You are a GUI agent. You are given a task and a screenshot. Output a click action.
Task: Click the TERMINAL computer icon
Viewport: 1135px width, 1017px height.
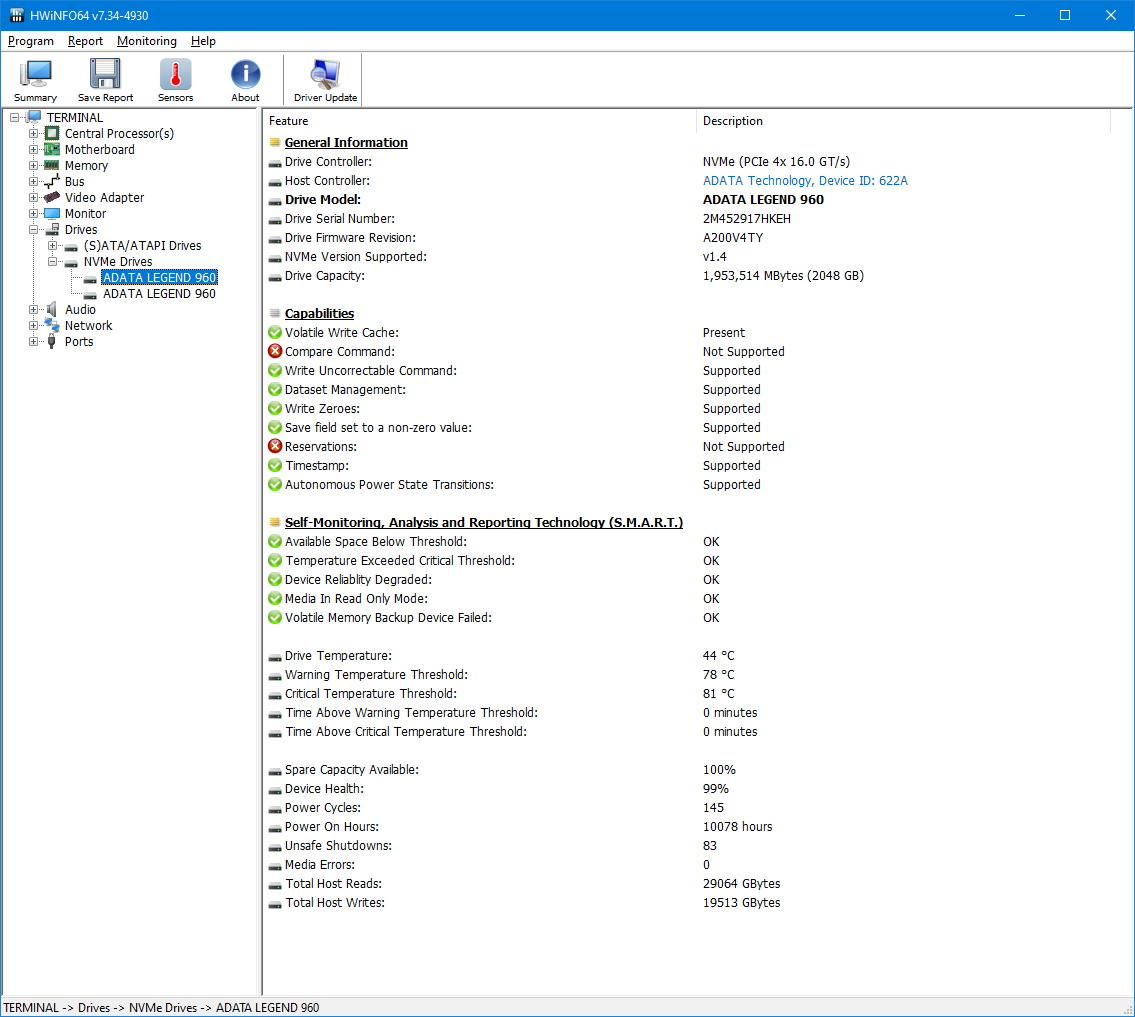[x=34, y=117]
